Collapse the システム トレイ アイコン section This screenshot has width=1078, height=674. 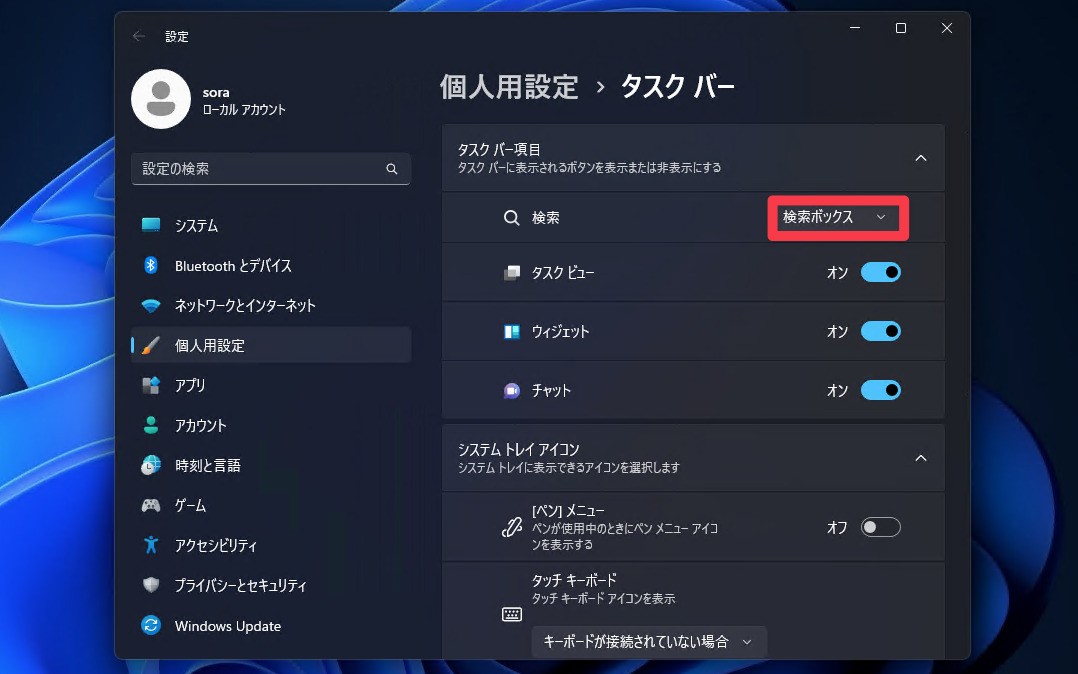click(920, 457)
